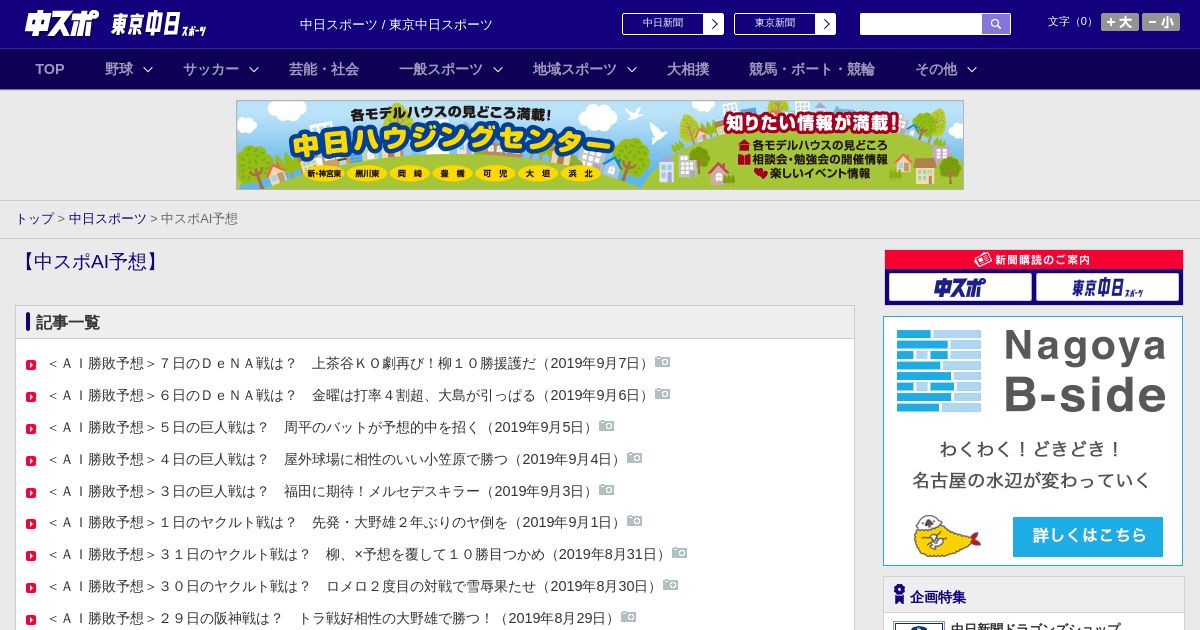
Task: Expand the サッカー dropdown chevron
Action: point(254,69)
